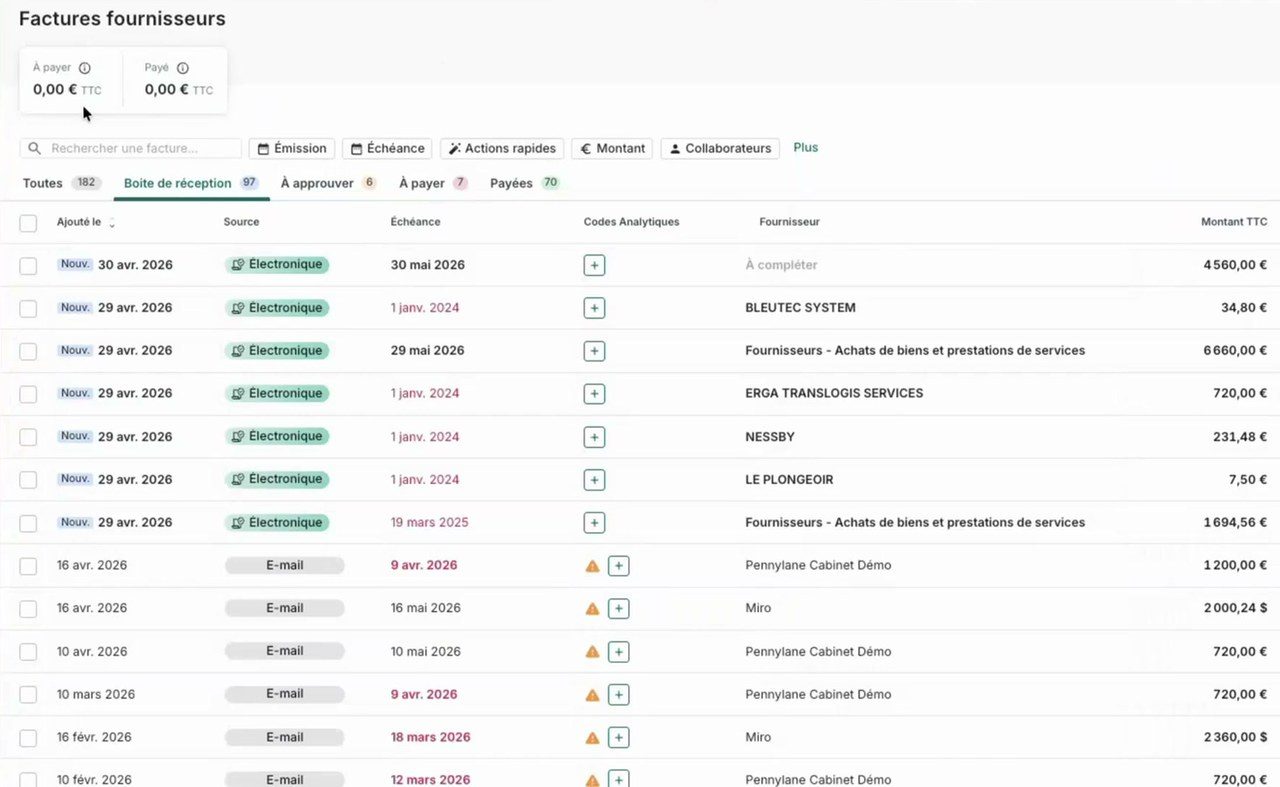This screenshot has width=1280, height=787.
Task: Click the E-mail badge on the 2 000,24 $ Miro row
Action: tap(284, 608)
